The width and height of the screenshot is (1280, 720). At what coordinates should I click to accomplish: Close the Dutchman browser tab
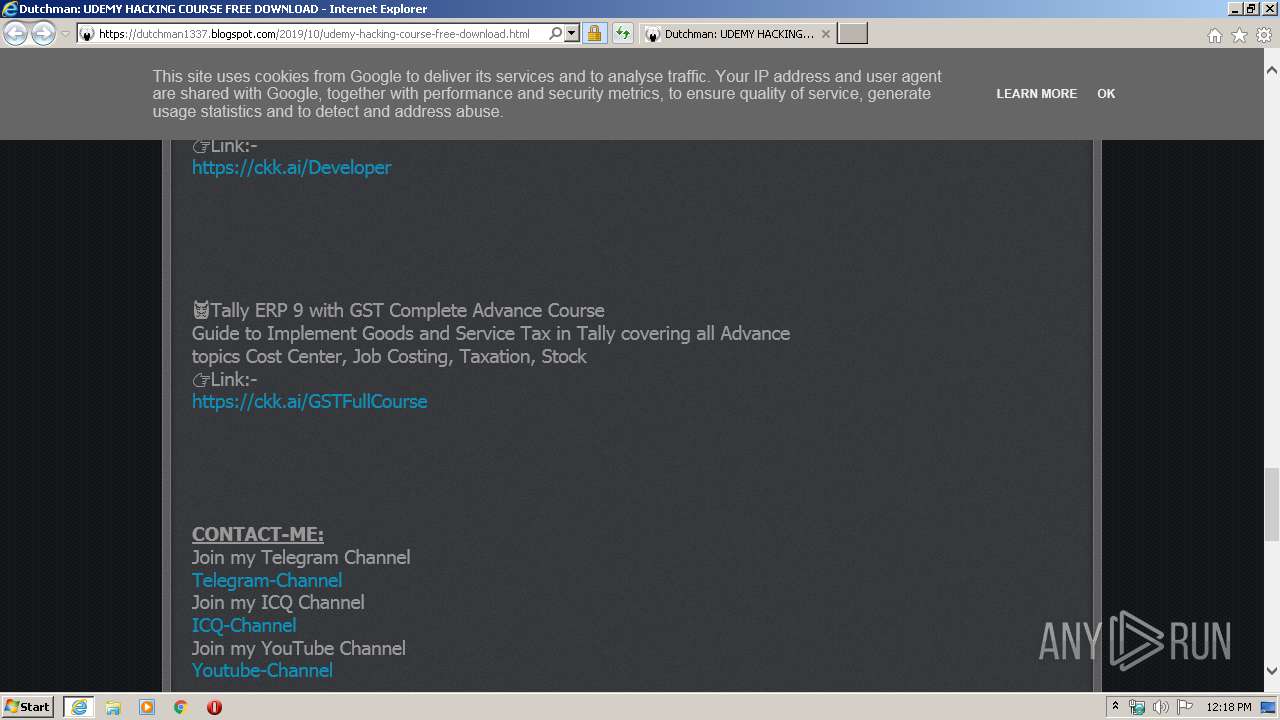(x=825, y=34)
